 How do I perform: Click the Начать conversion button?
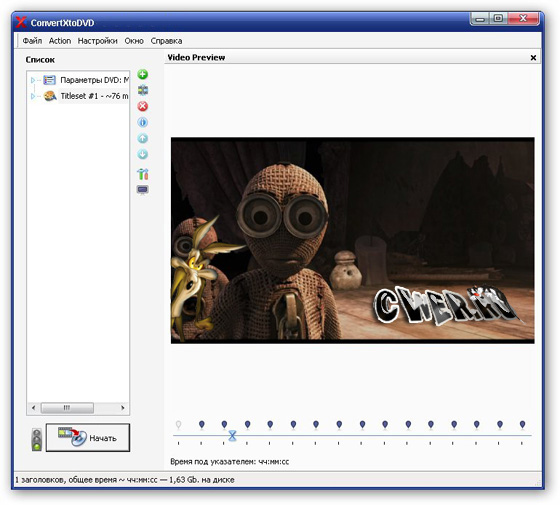[88, 438]
